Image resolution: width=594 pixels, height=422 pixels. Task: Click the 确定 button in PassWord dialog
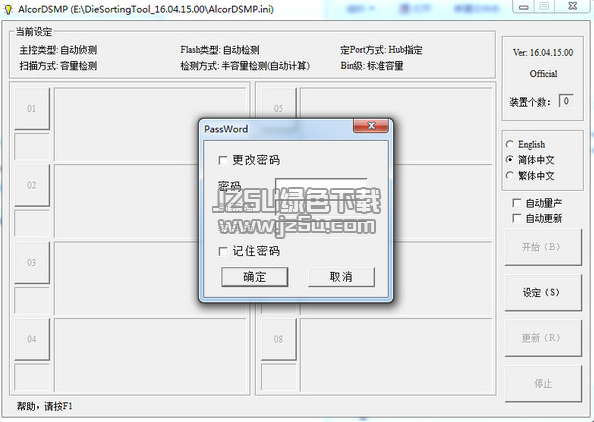click(255, 277)
